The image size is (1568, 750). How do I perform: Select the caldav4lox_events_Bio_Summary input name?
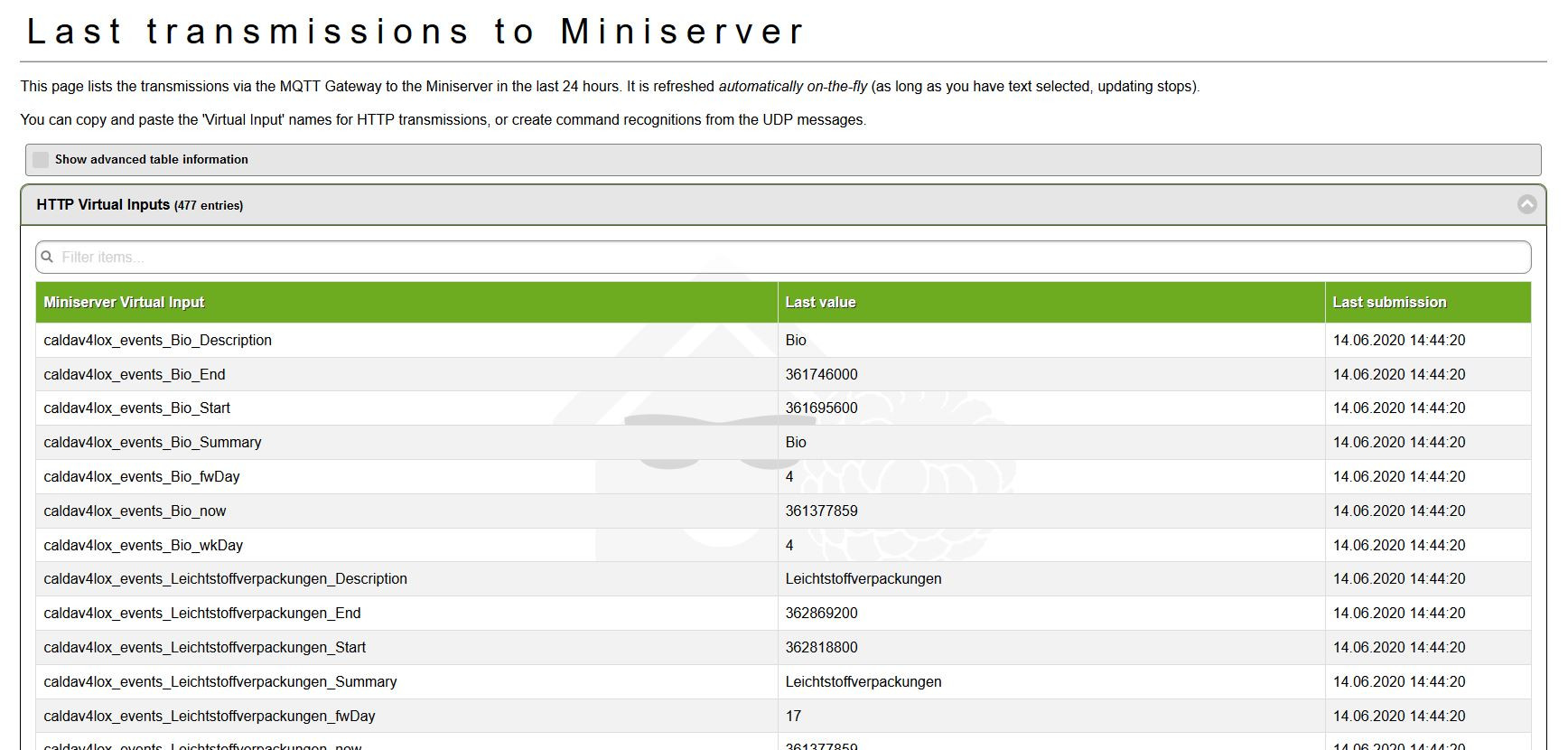coord(153,443)
